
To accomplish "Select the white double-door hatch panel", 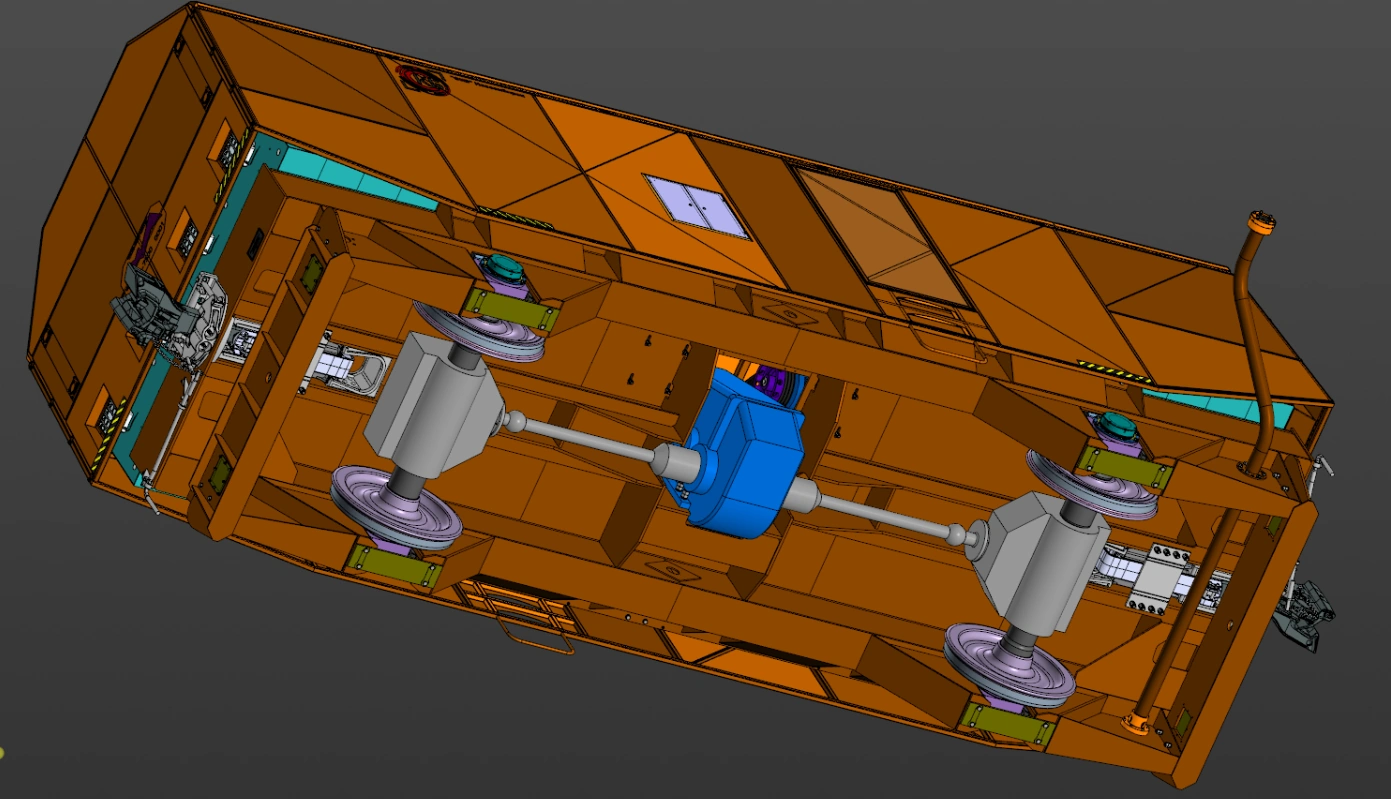I will click(696, 205).
